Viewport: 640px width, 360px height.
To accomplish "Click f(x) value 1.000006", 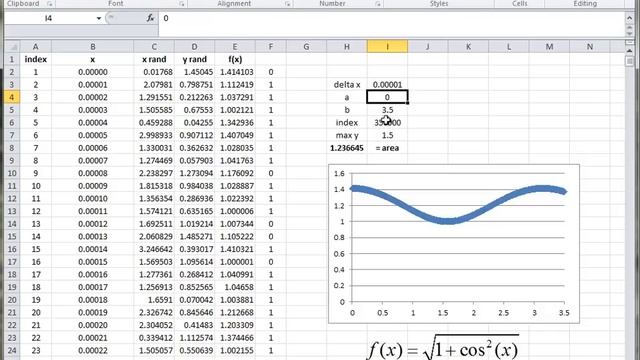I will (x=235, y=211).
